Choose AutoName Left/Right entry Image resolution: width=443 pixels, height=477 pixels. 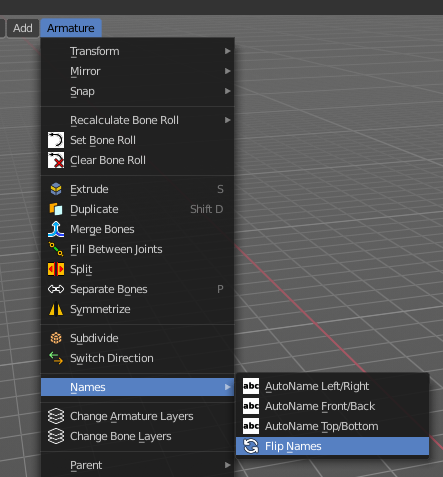pyautogui.click(x=332, y=386)
